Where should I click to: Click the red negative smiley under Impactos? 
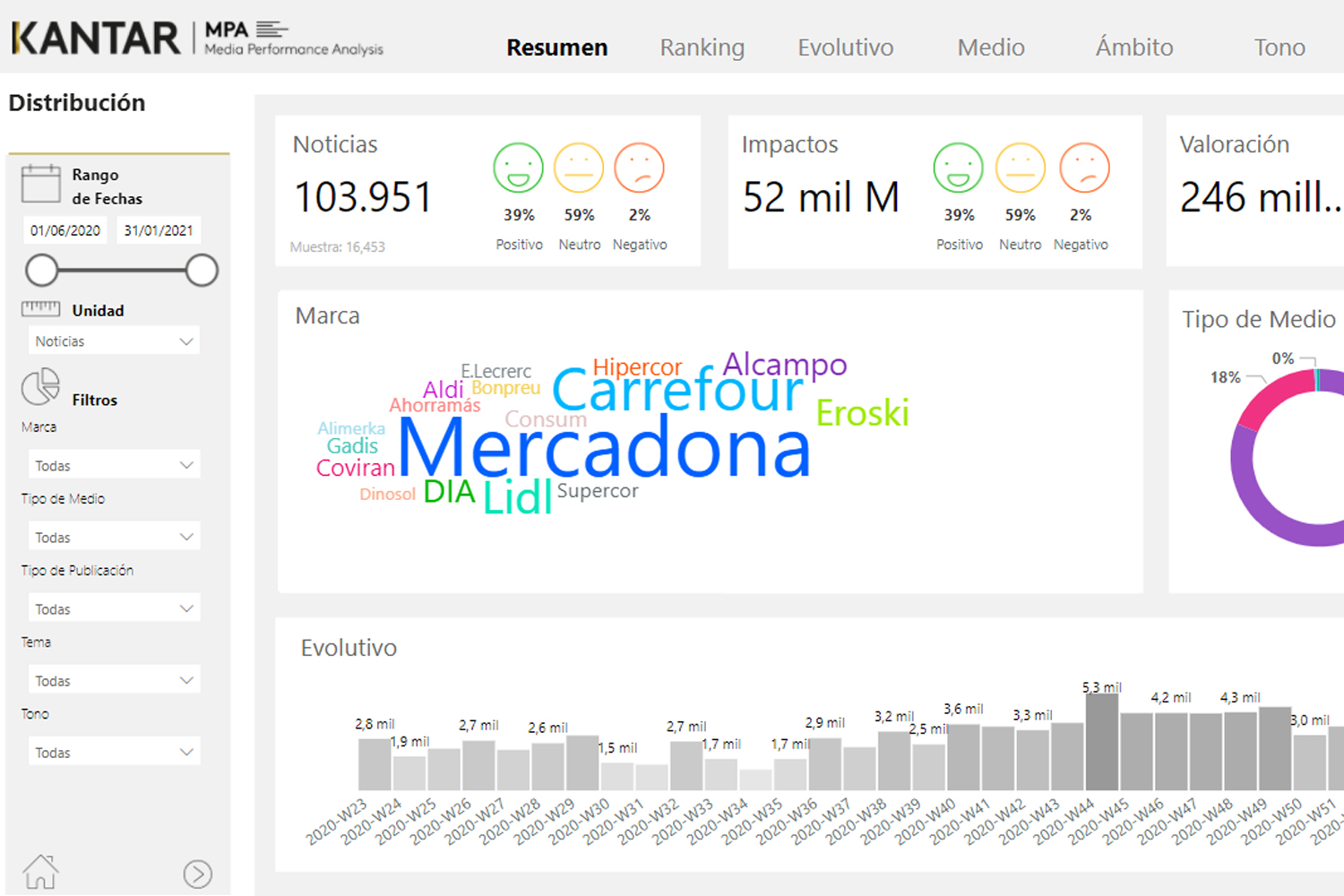1083,168
